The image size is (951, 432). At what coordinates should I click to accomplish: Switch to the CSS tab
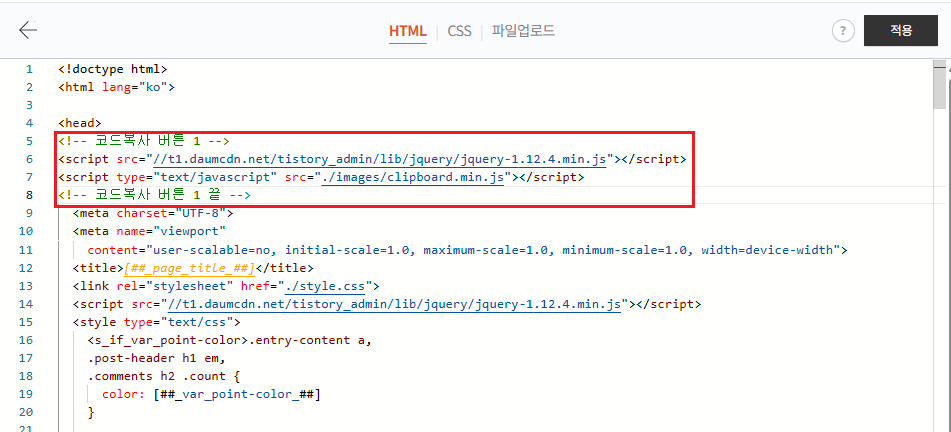click(x=459, y=31)
